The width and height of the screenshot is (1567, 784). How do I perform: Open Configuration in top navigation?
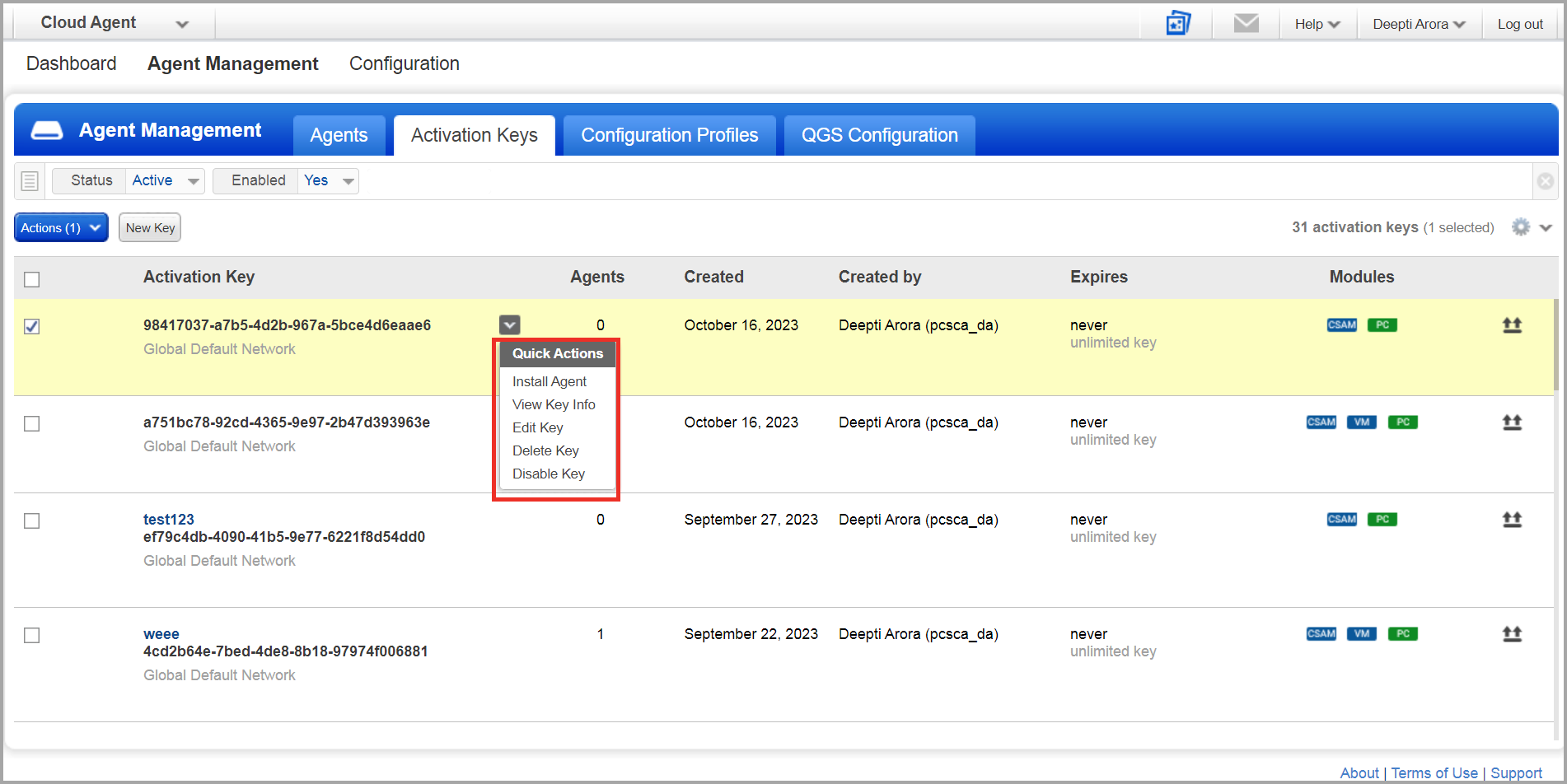(x=405, y=63)
